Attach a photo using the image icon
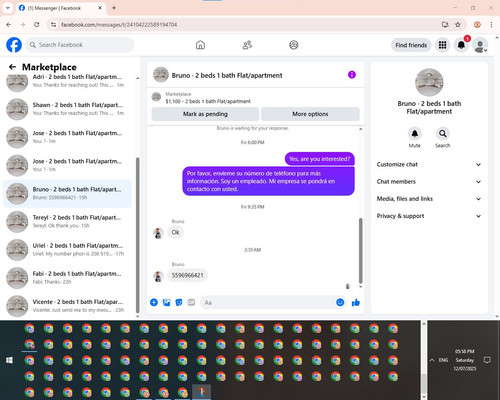Screen dimensions: 500x400 click(166, 302)
